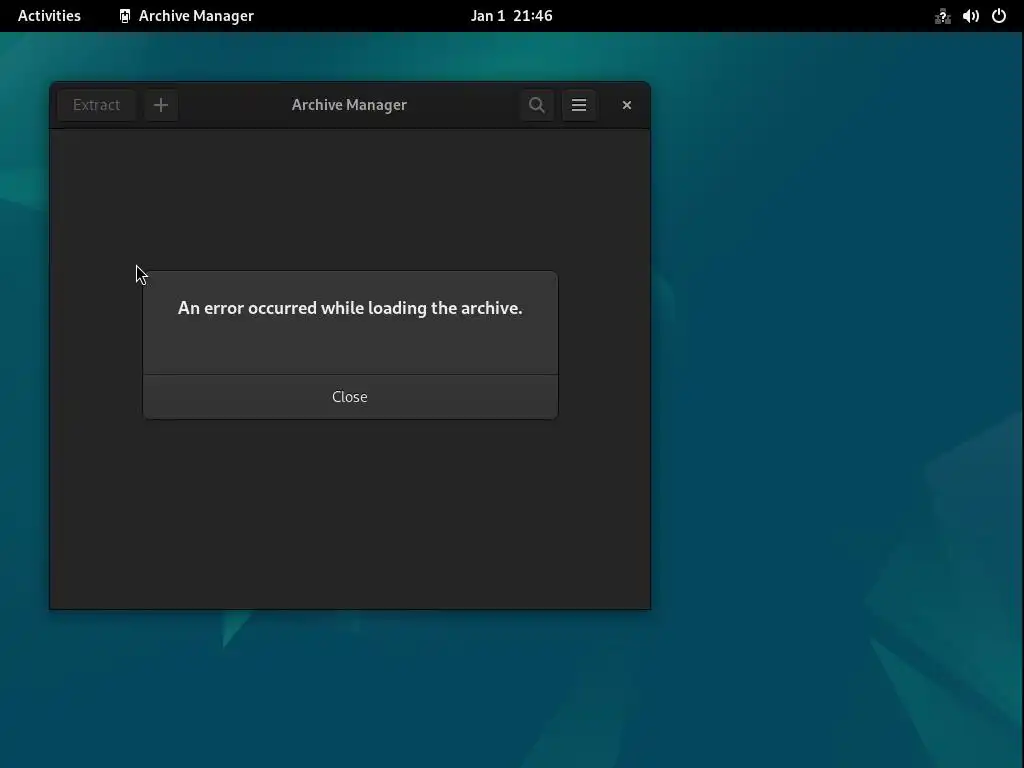Click the greyed-out Extract button
This screenshot has width=1024, height=768.
(x=97, y=105)
